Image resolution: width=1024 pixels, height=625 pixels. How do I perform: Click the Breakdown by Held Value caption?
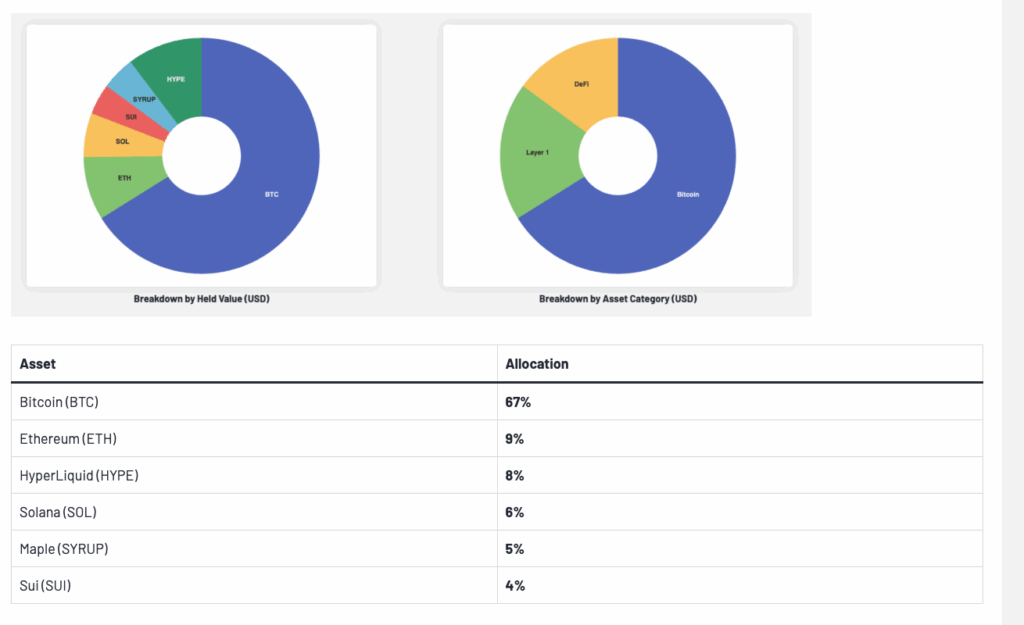point(201,299)
